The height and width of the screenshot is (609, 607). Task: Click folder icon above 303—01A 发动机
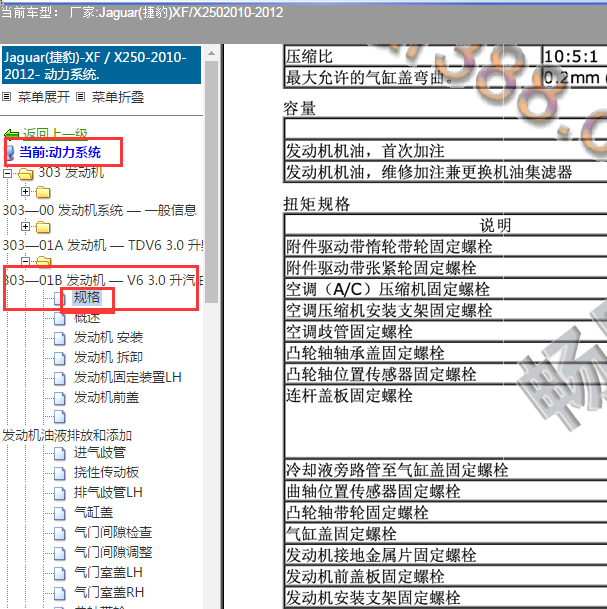pyautogui.click(x=43, y=227)
